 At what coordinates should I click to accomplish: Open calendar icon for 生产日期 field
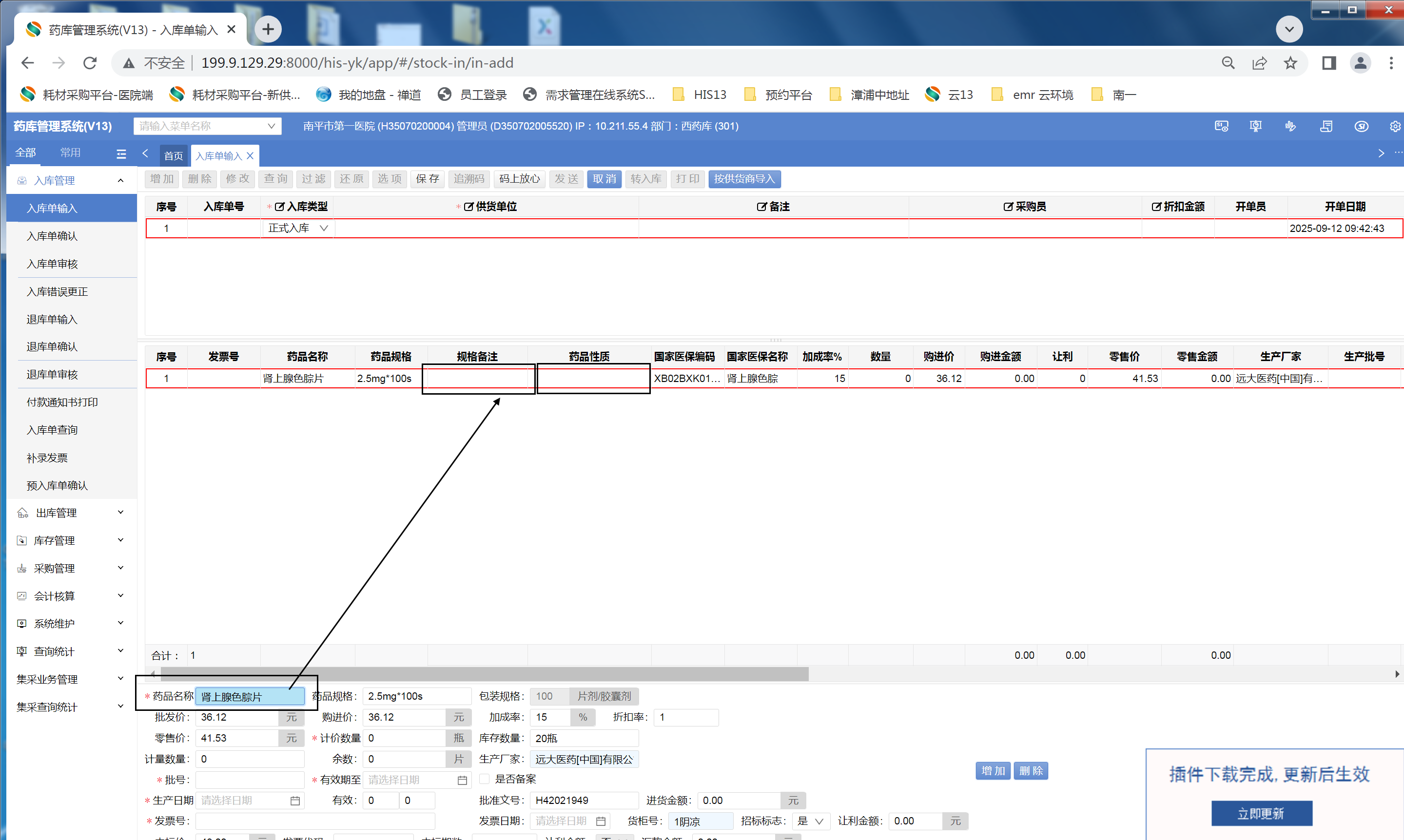pyautogui.click(x=295, y=801)
